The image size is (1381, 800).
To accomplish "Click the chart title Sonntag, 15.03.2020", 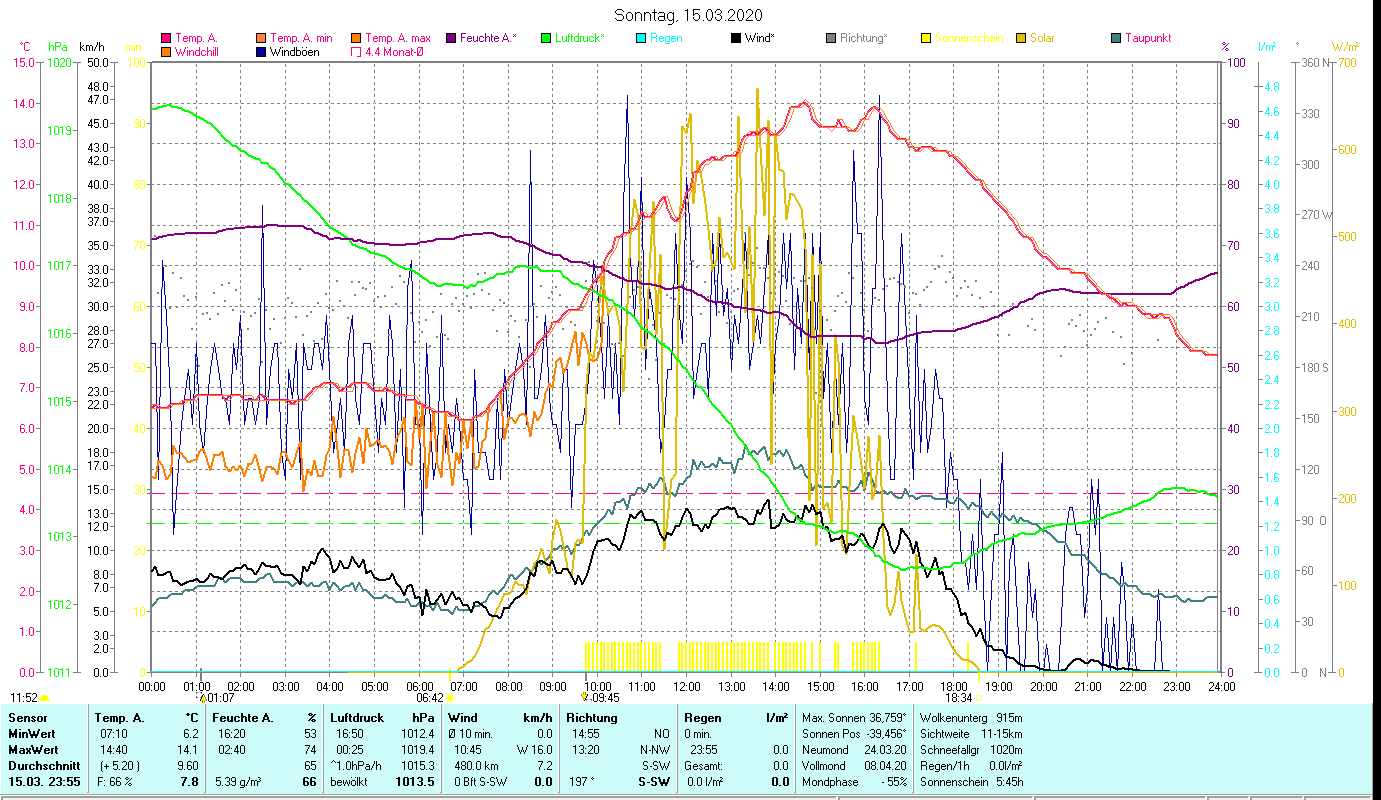I will (690, 15).
